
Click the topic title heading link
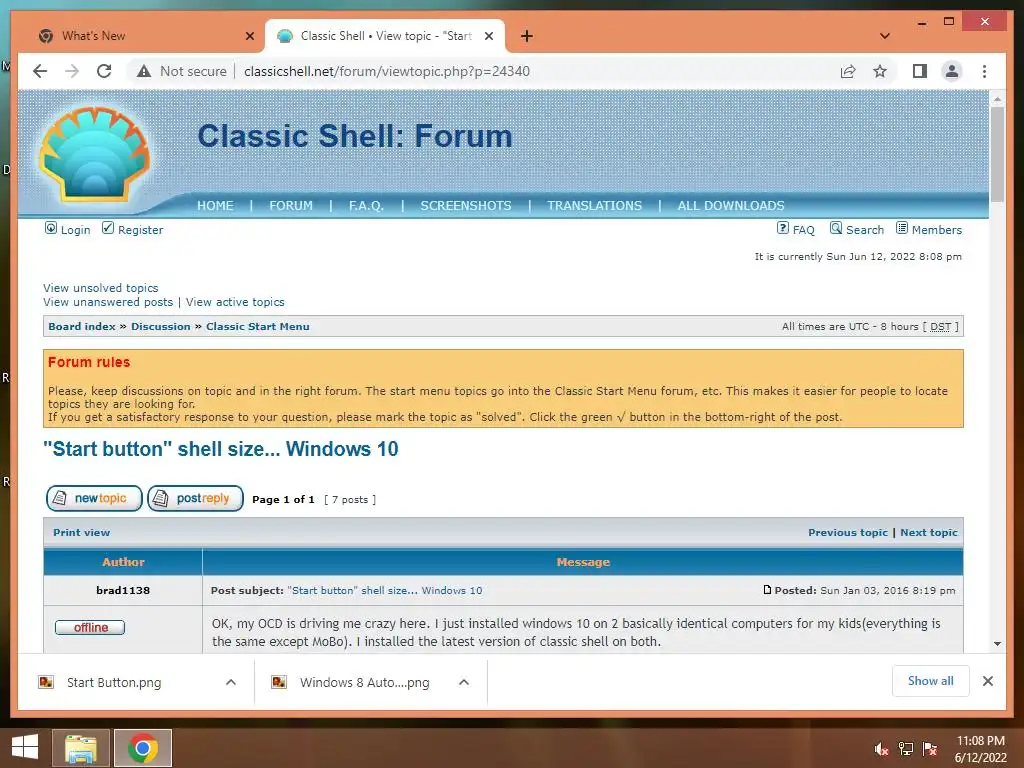[x=221, y=449]
